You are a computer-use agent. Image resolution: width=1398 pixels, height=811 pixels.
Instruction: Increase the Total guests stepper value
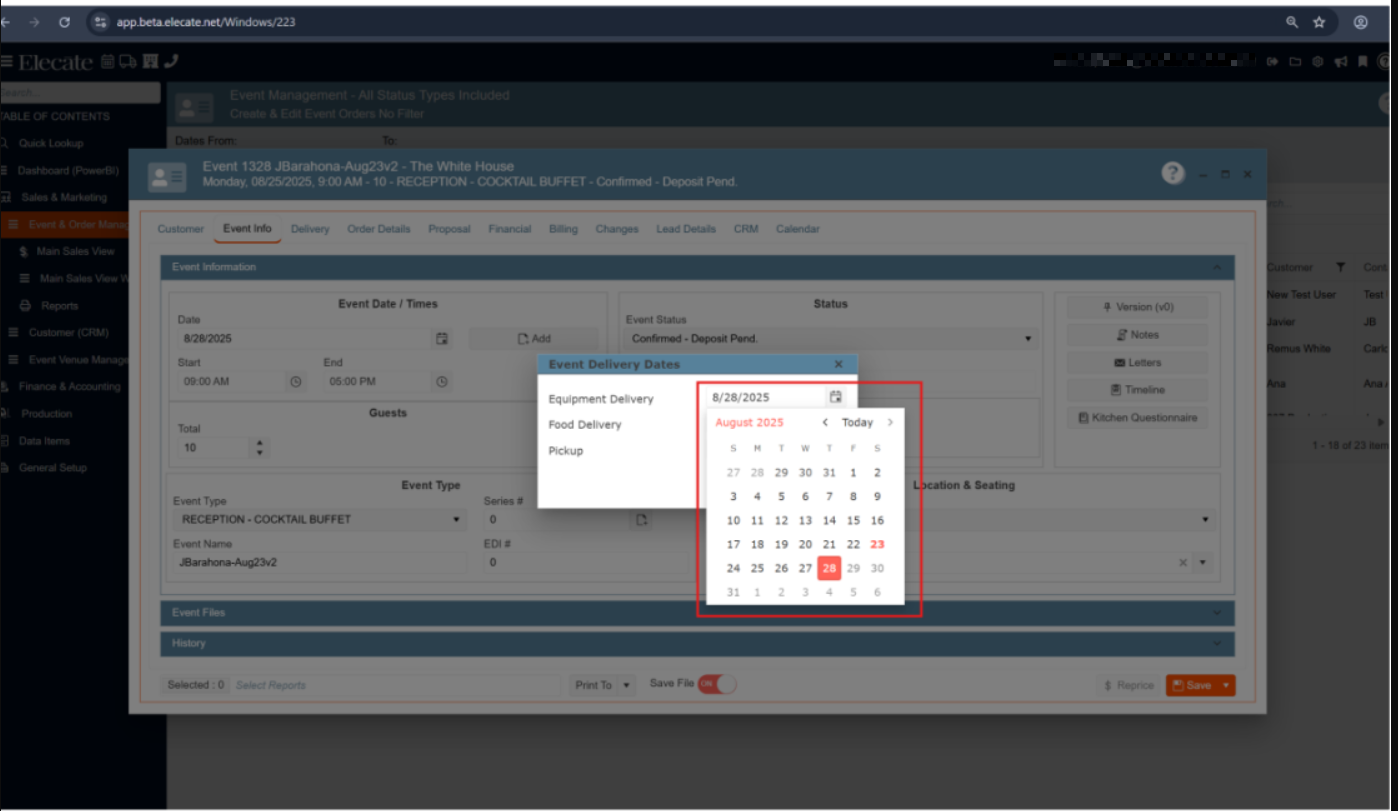[x=260, y=443]
